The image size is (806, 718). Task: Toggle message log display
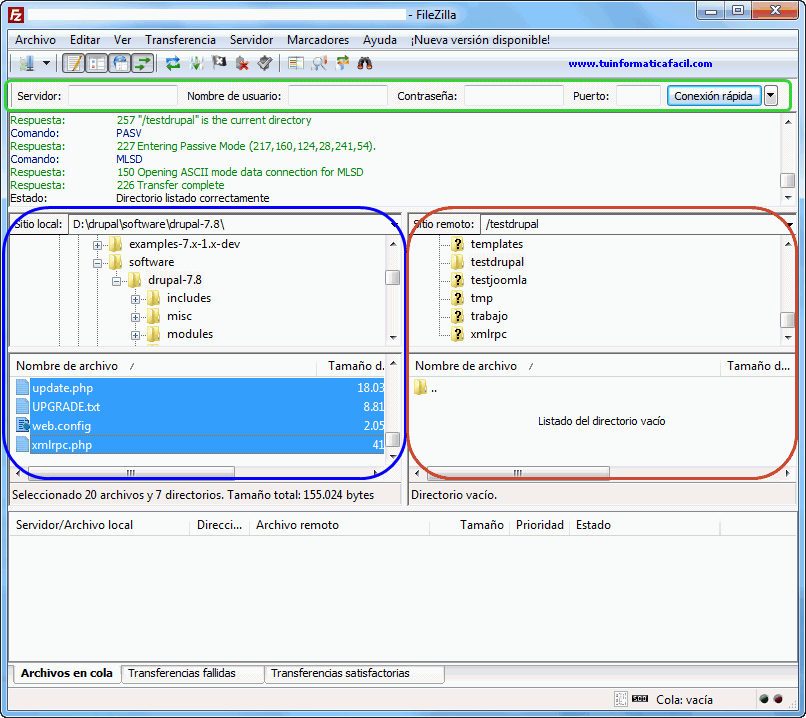pos(73,63)
